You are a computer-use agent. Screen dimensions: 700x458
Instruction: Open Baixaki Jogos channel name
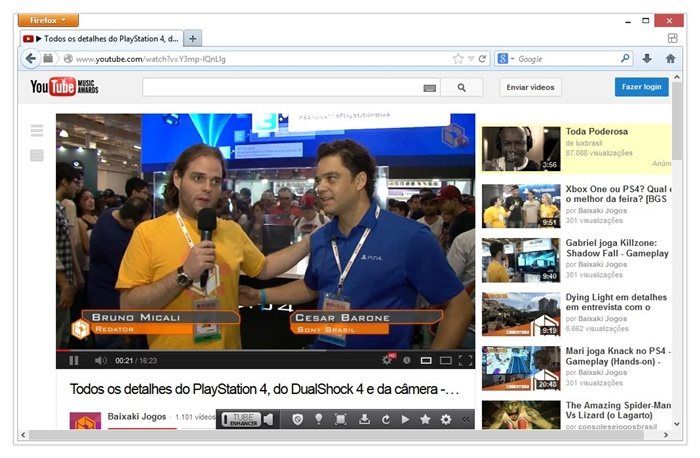[137, 416]
